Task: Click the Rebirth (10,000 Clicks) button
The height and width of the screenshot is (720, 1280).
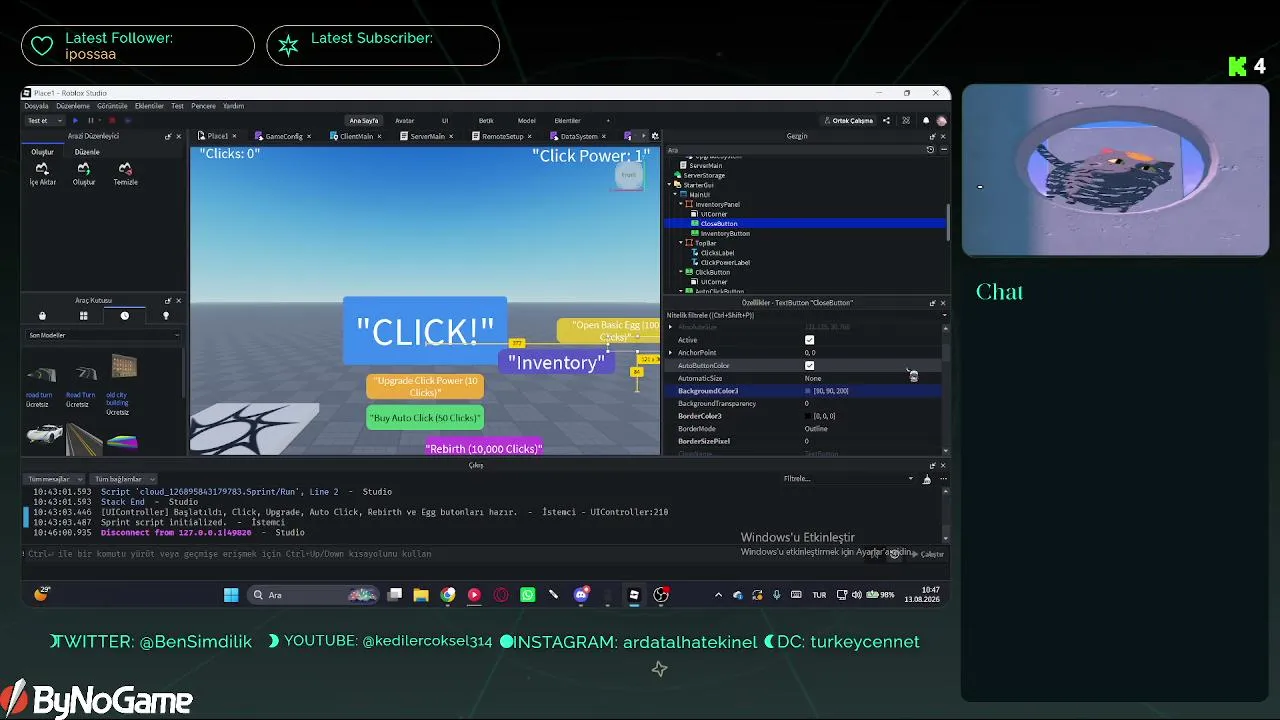Action: [484, 448]
